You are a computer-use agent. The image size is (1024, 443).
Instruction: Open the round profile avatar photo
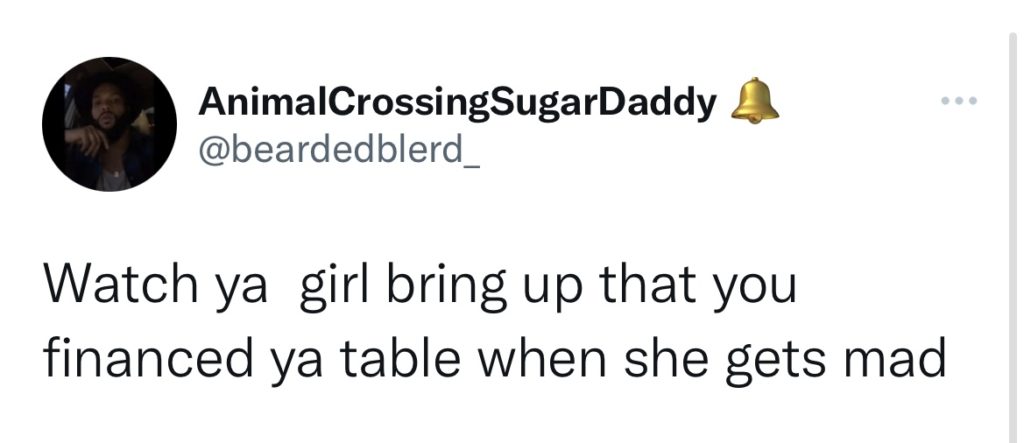(x=109, y=124)
